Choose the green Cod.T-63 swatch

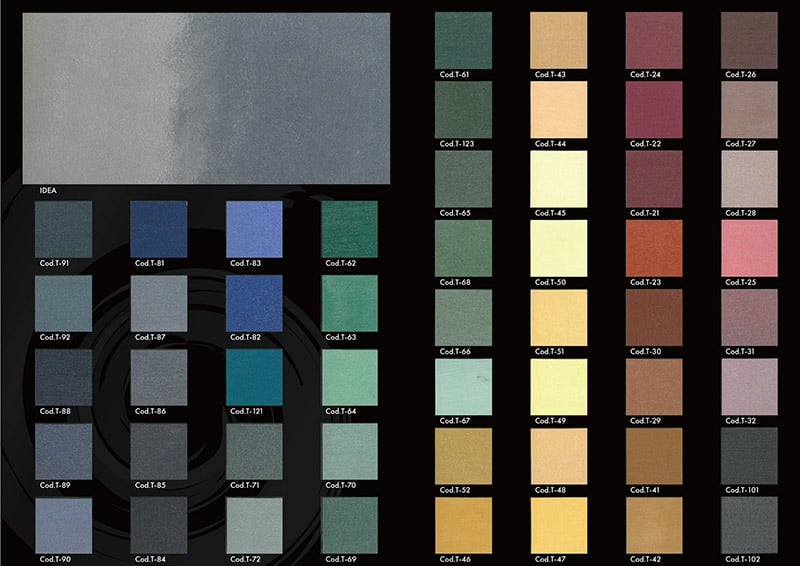pos(349,304)
